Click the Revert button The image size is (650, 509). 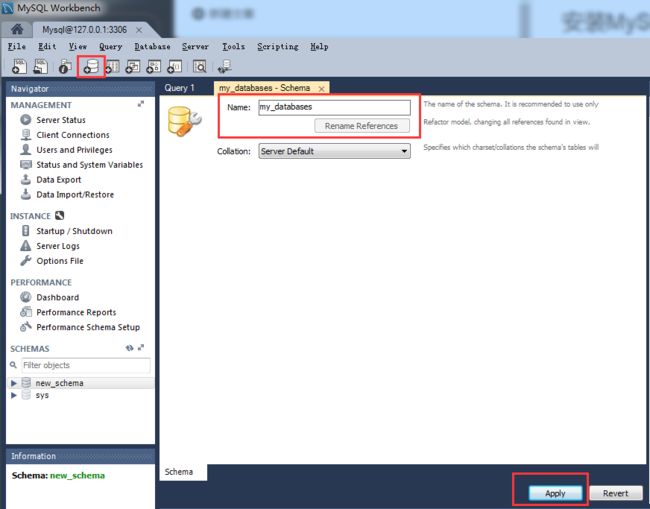616,493
